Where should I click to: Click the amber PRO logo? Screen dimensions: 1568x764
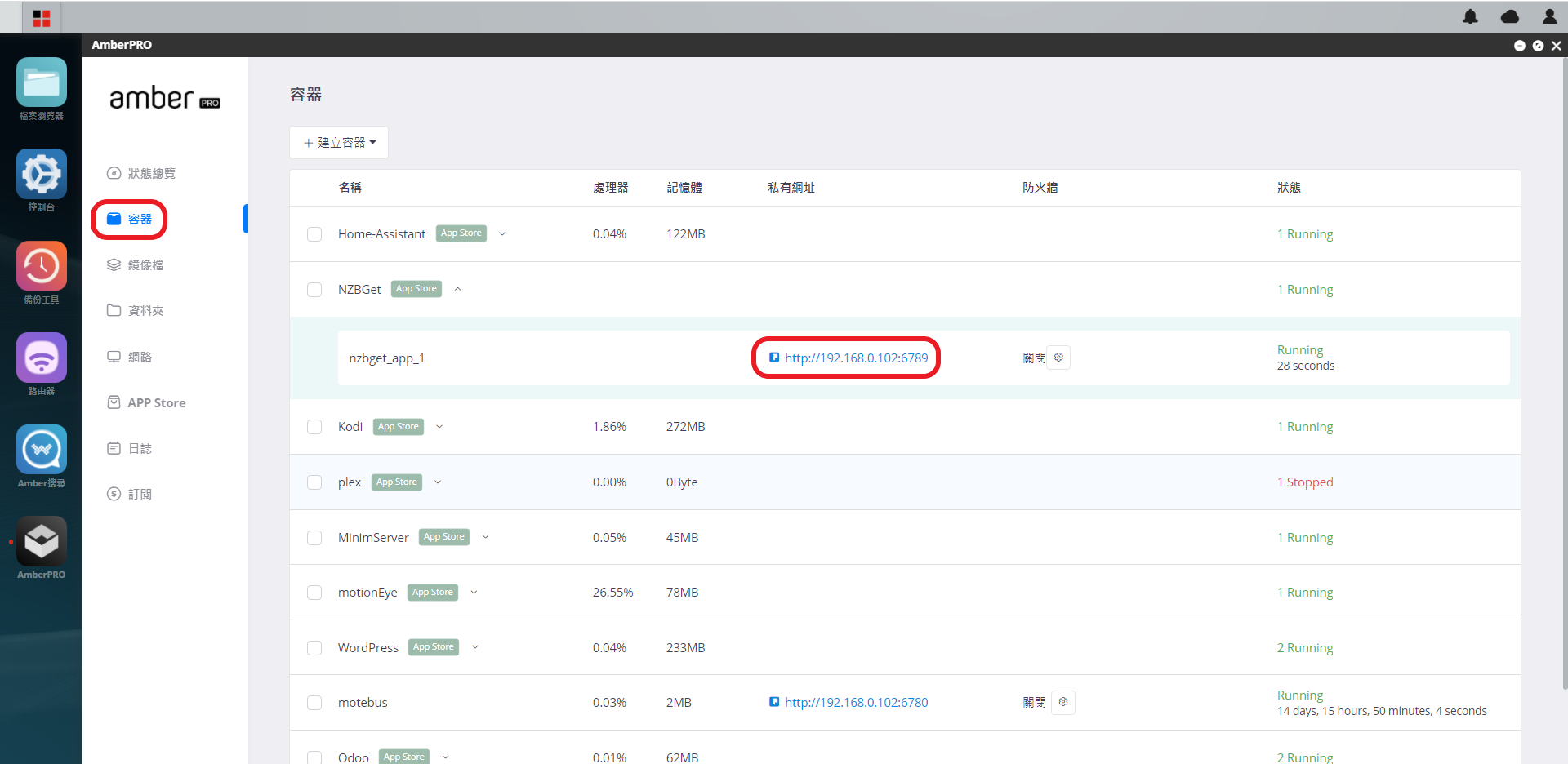coord(165,99)
